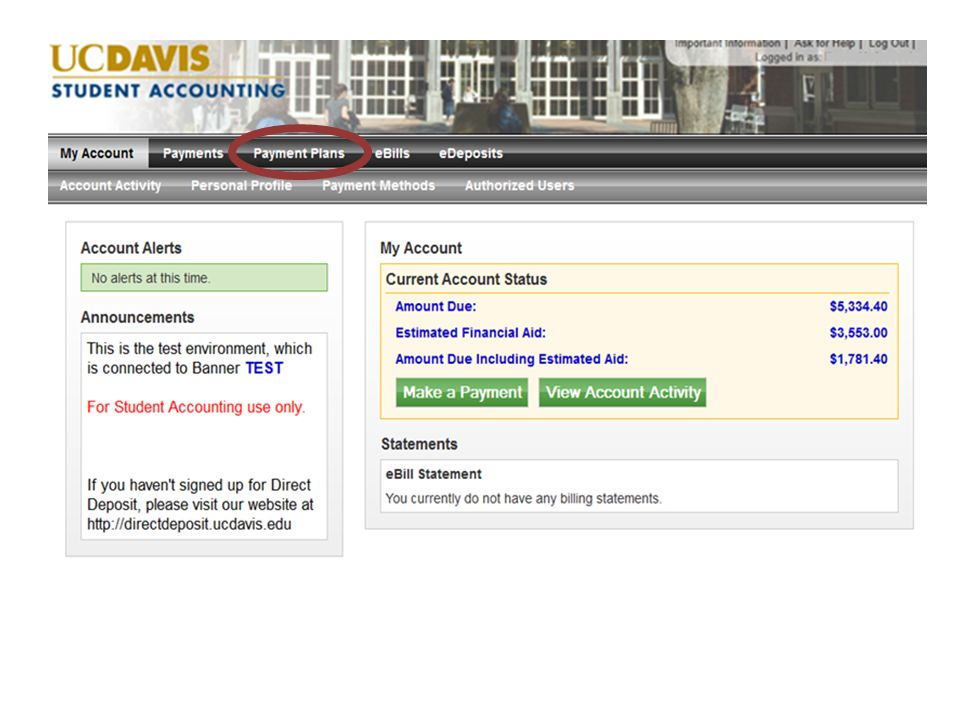Open the eDeposits tab

(470, 153)
